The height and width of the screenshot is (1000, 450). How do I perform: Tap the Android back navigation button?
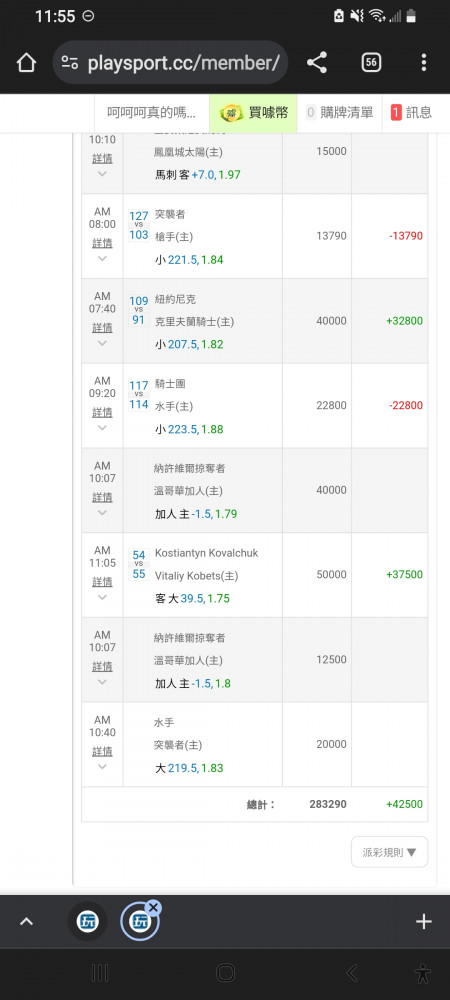click(x=351, y=973)
